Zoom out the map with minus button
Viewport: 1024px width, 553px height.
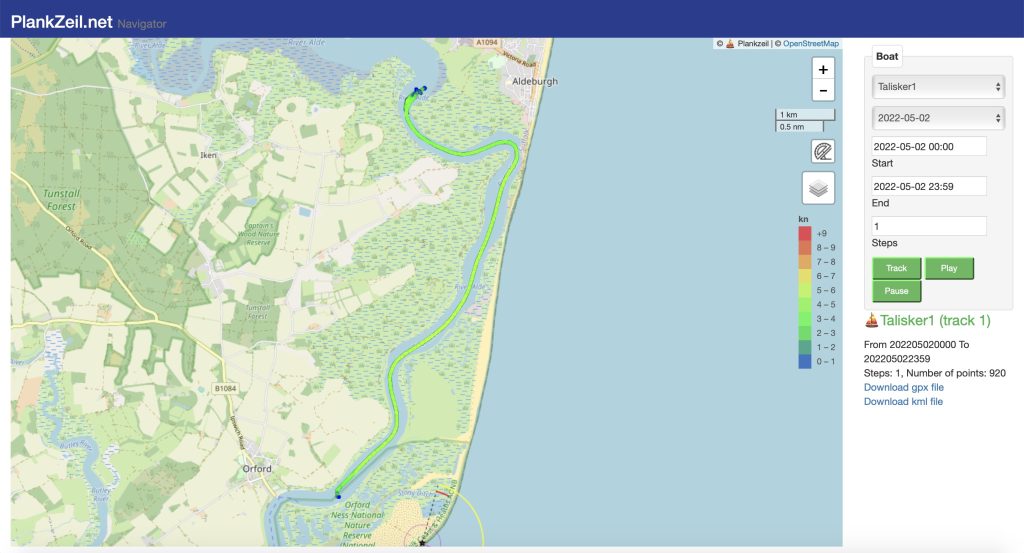[x=823, y=90]
